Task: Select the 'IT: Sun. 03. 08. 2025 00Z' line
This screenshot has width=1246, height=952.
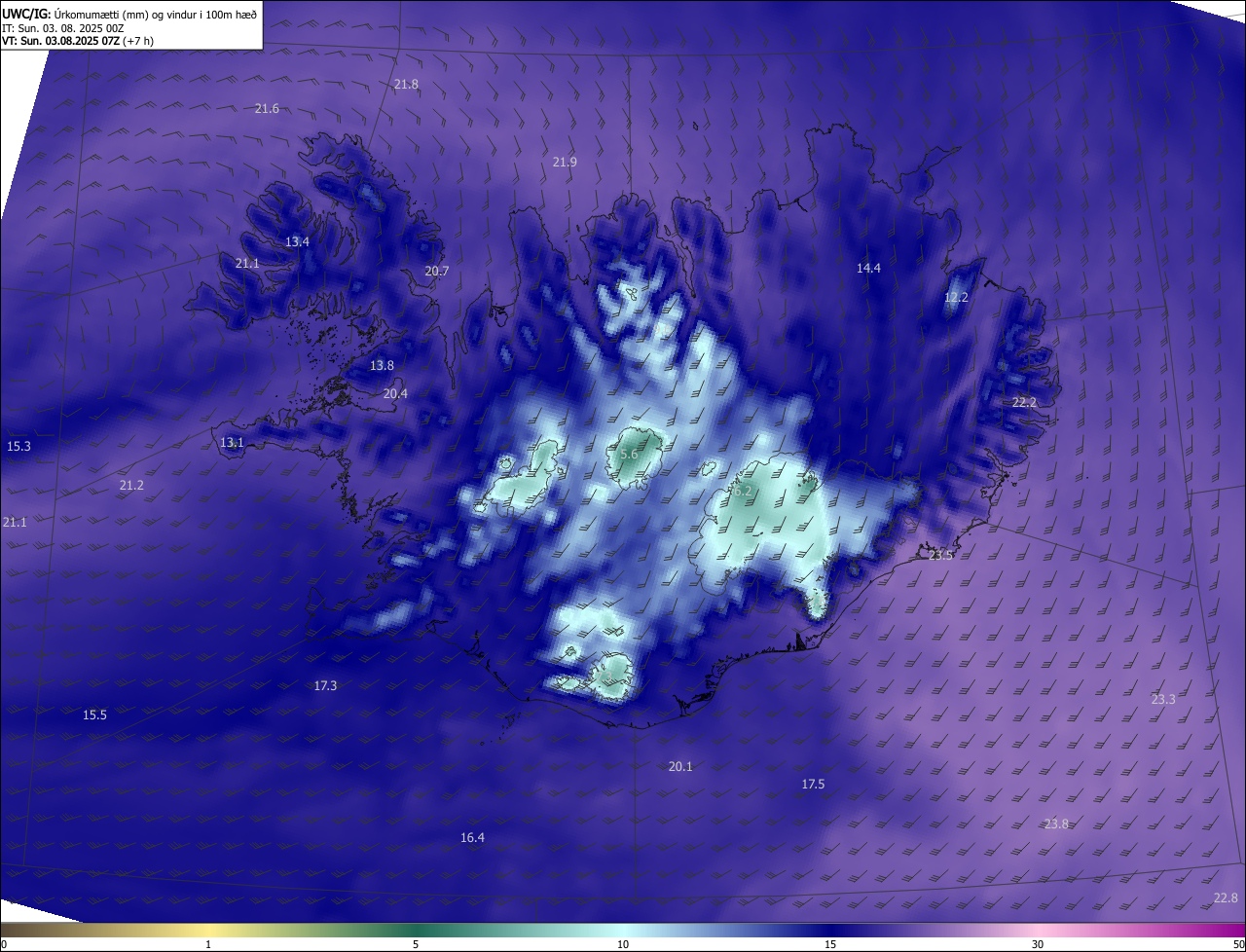Action: pyautogui.click(x=63, y=28)
